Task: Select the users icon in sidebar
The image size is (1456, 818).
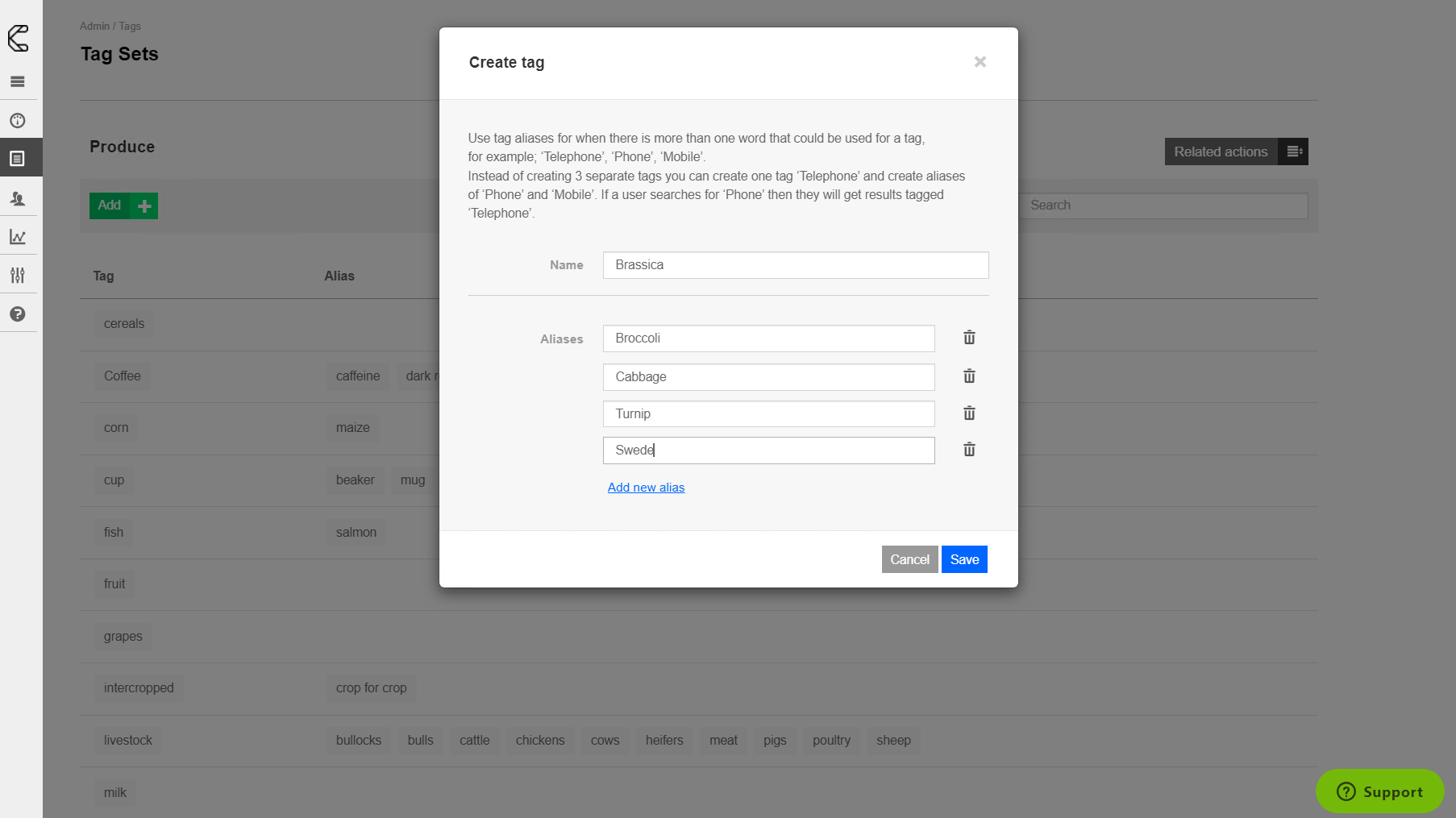Action: pos(18,198)
